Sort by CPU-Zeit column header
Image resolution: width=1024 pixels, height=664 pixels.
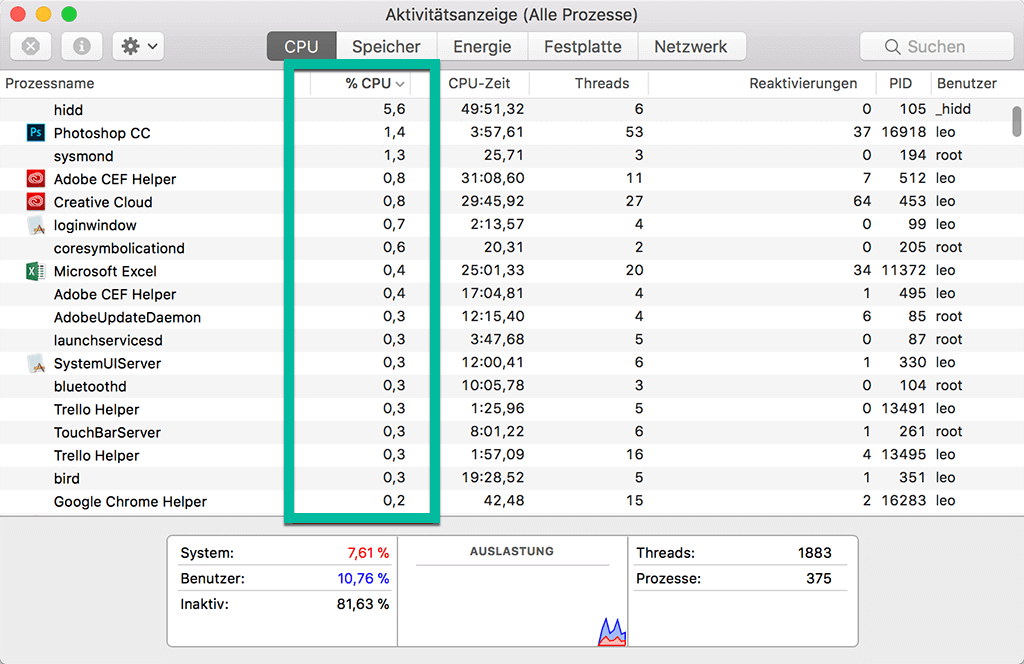click(479, 84)
